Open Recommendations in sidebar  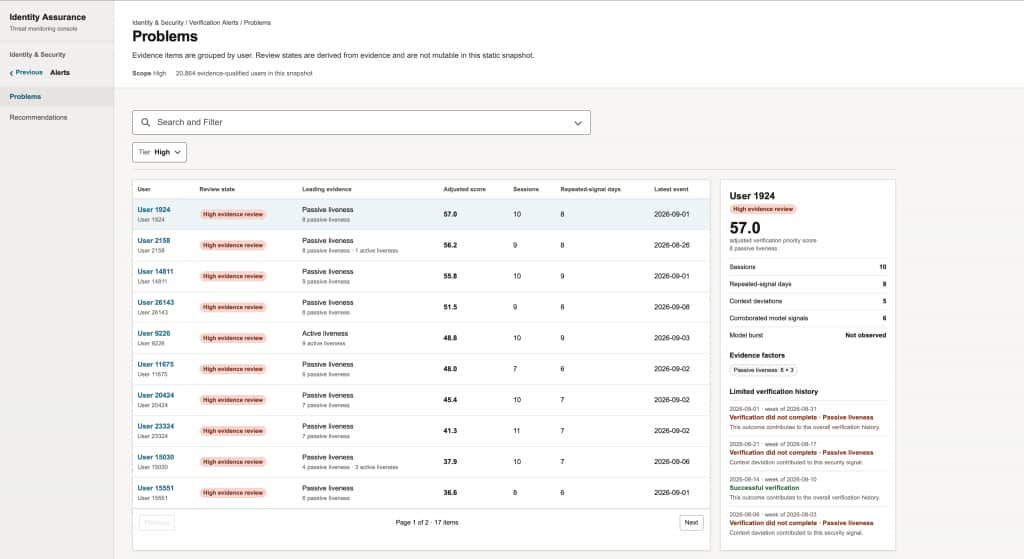39,118
